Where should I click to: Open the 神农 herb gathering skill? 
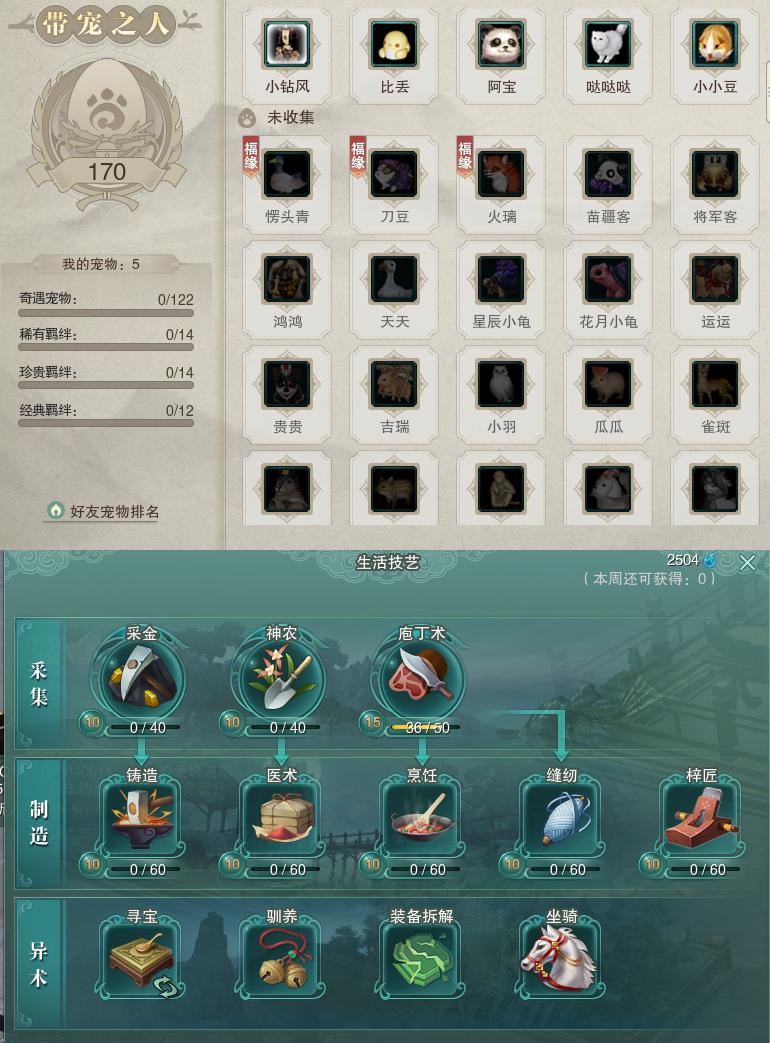(281, 678)
